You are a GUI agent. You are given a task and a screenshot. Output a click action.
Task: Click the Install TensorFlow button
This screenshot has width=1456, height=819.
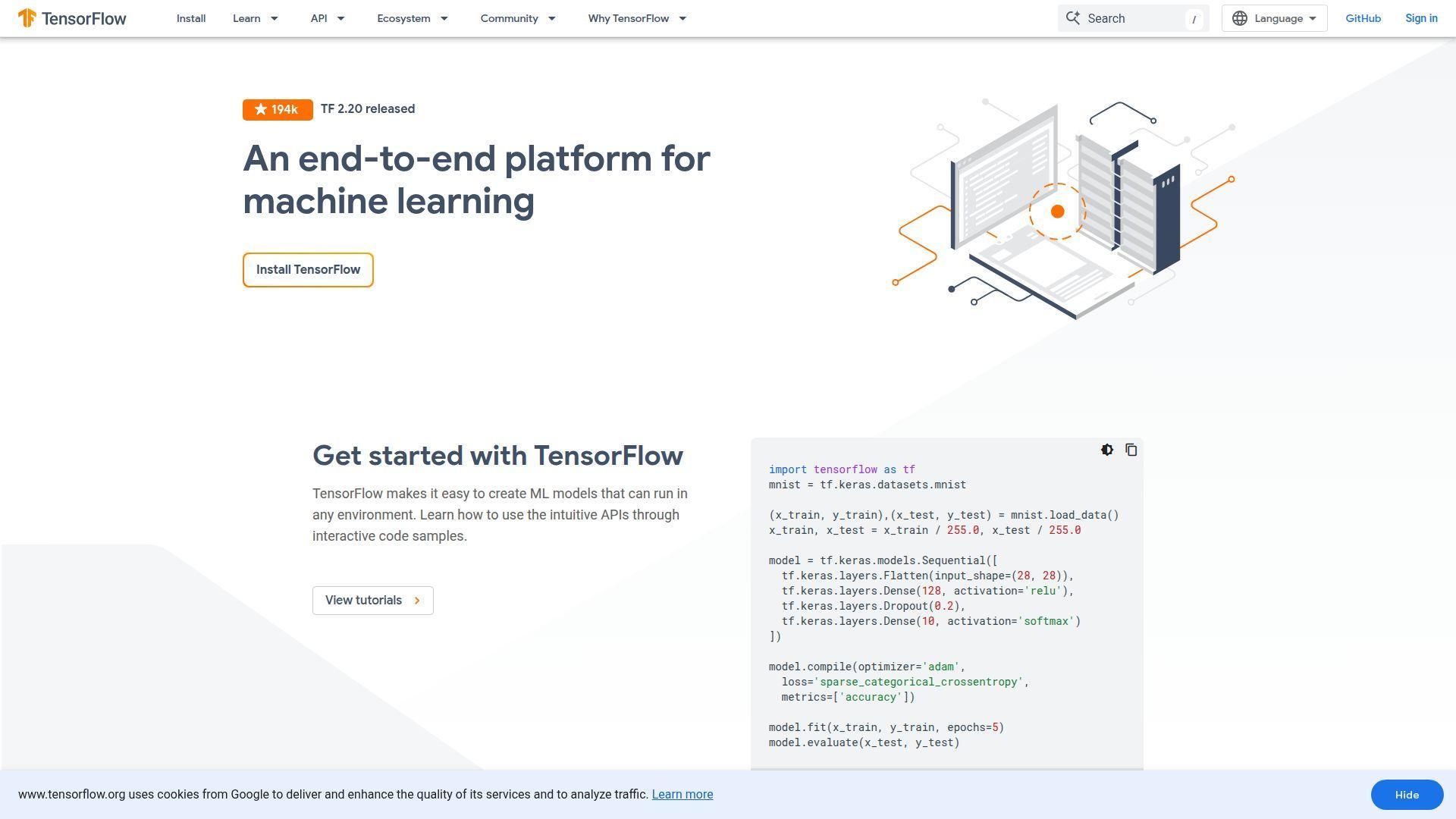(308, 269)
